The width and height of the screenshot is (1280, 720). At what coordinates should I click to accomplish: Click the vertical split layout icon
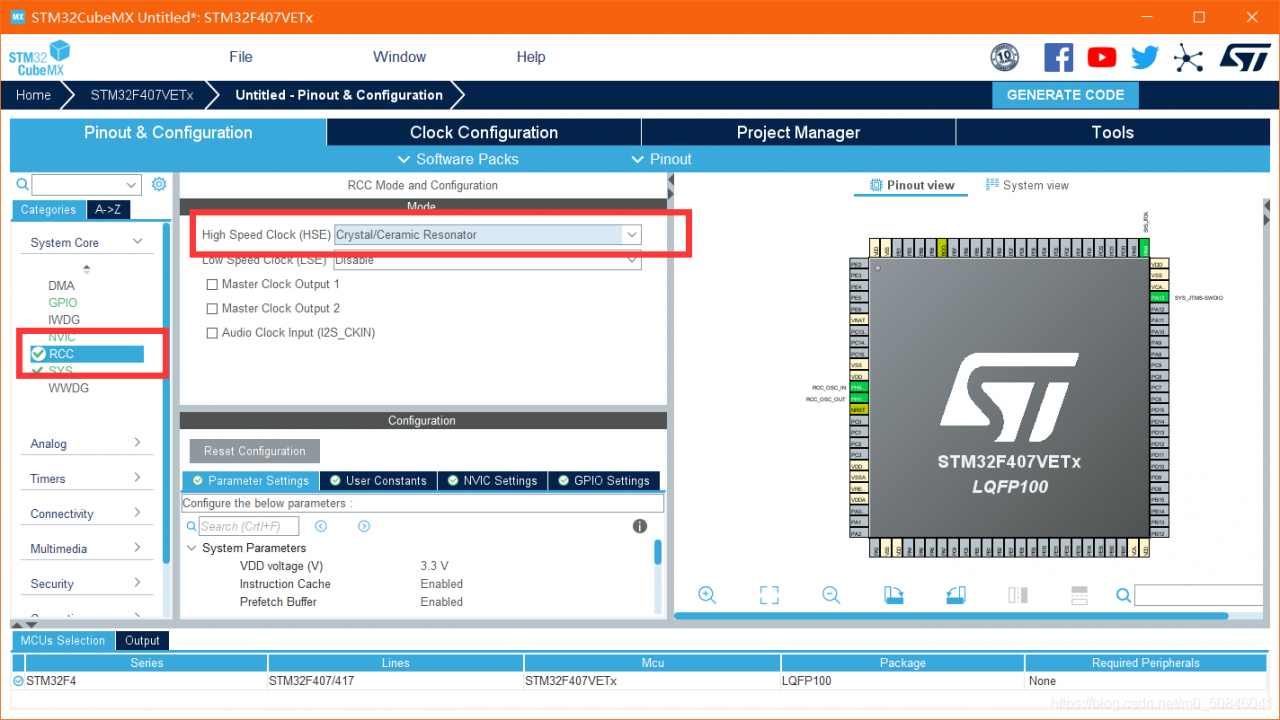pyautogui.click(x=1079, y=595)
